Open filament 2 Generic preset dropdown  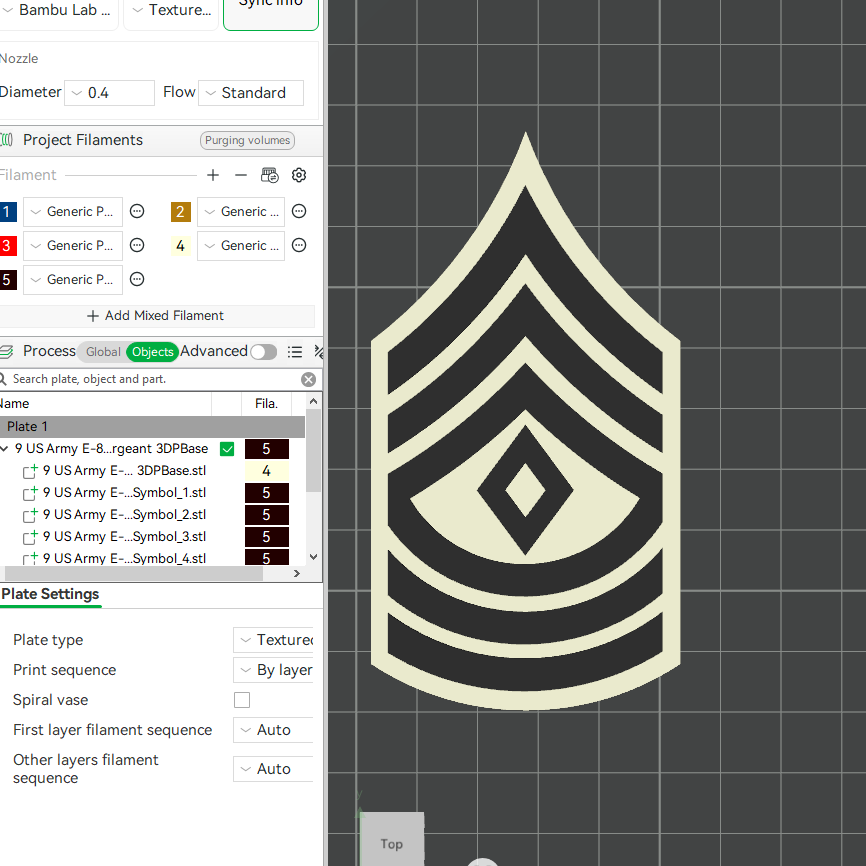pos(241,212)
